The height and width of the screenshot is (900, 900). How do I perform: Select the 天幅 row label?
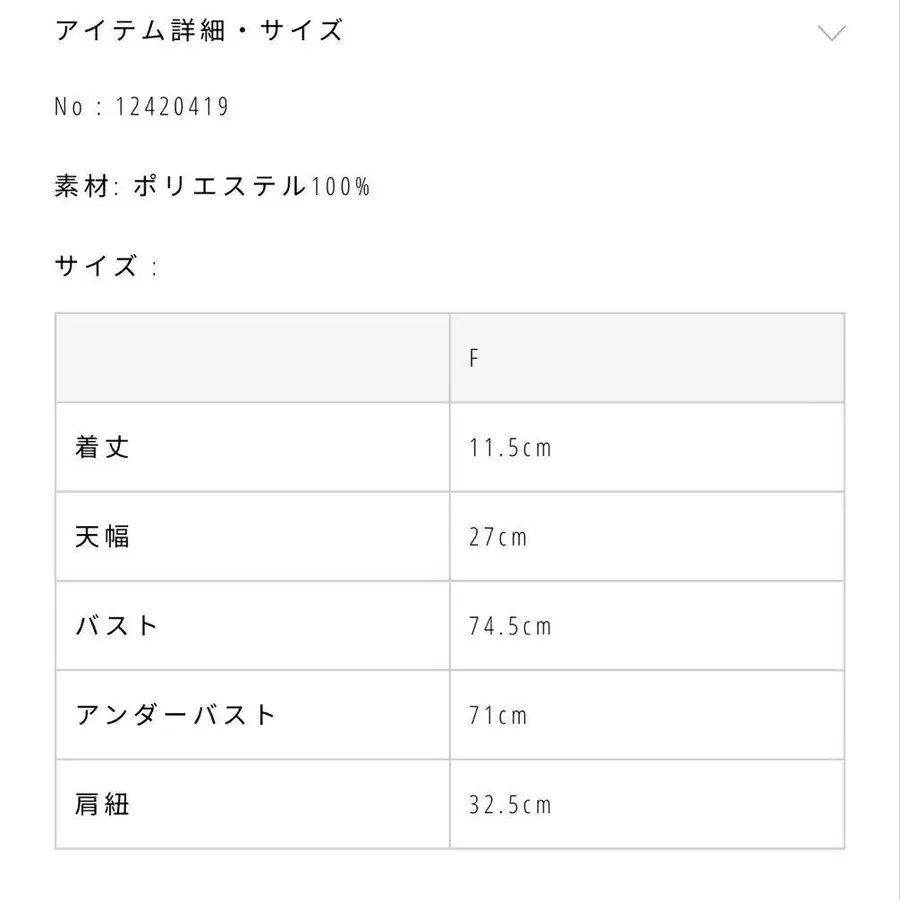point(102,537)
